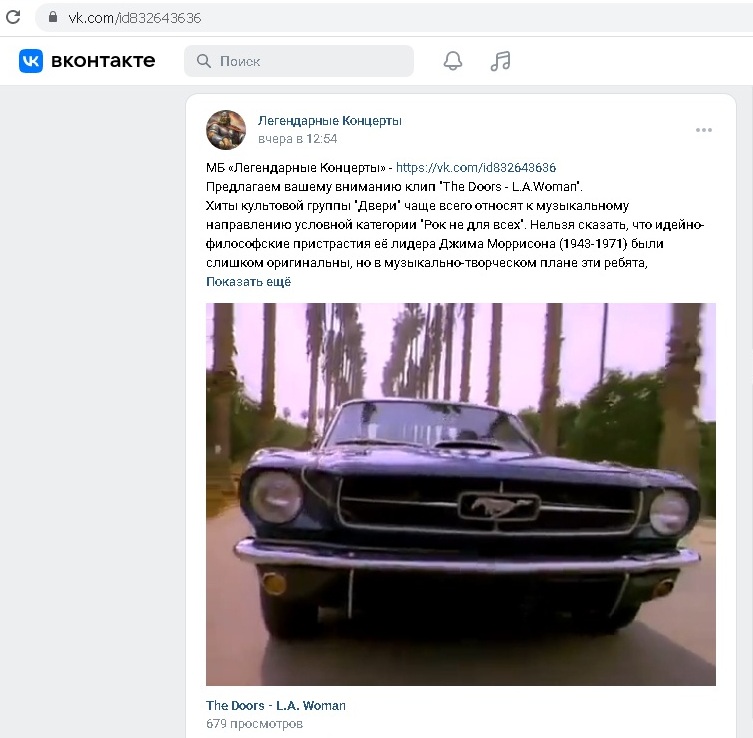Click the ВКОНТАКТЕ wordmark
This screenshot has height=738, width=753.
(x=103, y=61)
